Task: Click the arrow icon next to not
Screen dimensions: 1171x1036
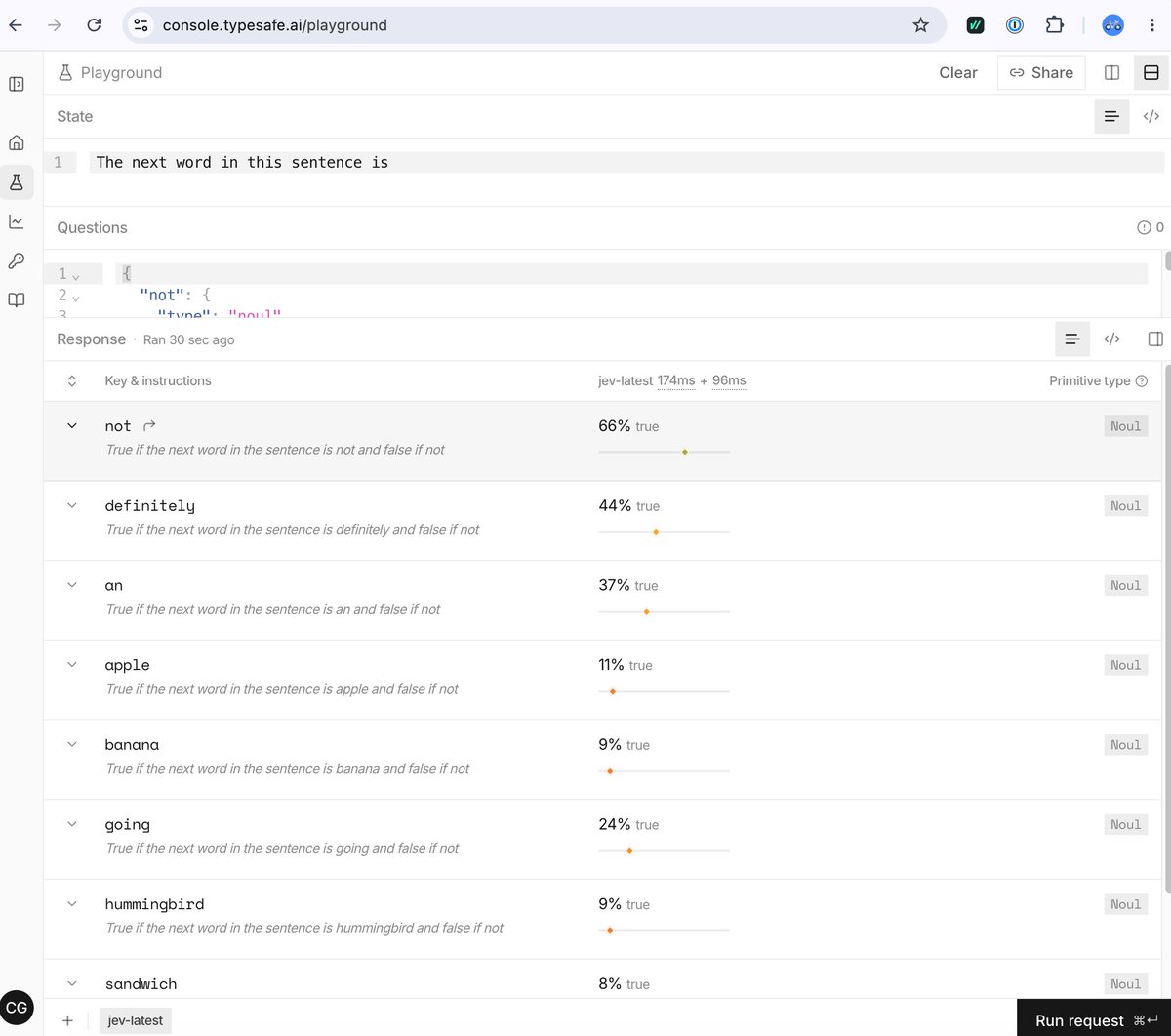Action: (x=149, y=425)
